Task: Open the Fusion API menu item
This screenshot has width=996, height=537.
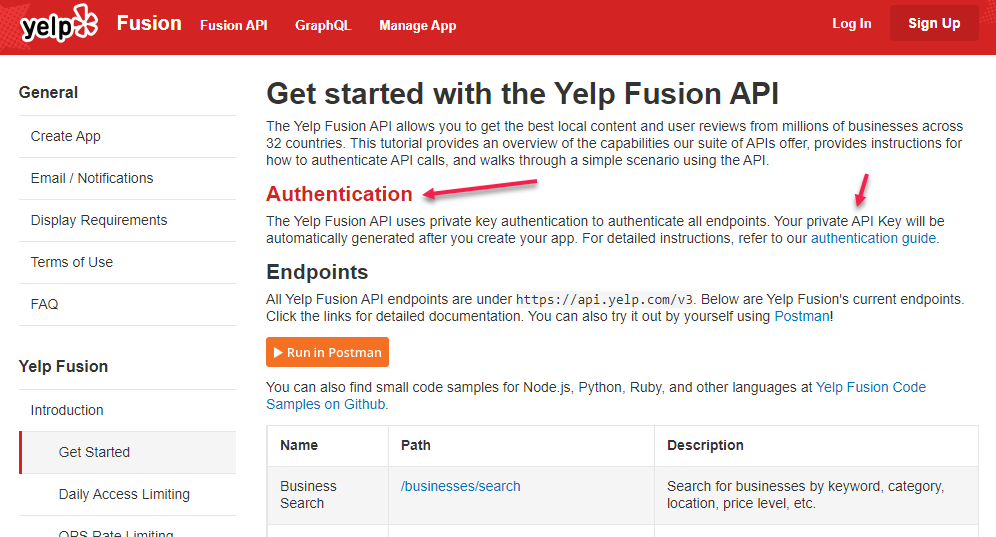Action: [x=233, y=25]
